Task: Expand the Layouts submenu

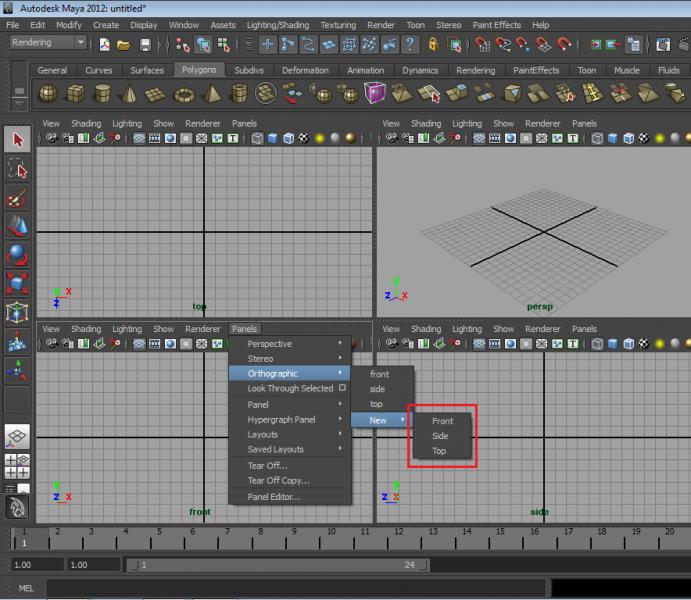Action: click(x=290, y=434)
